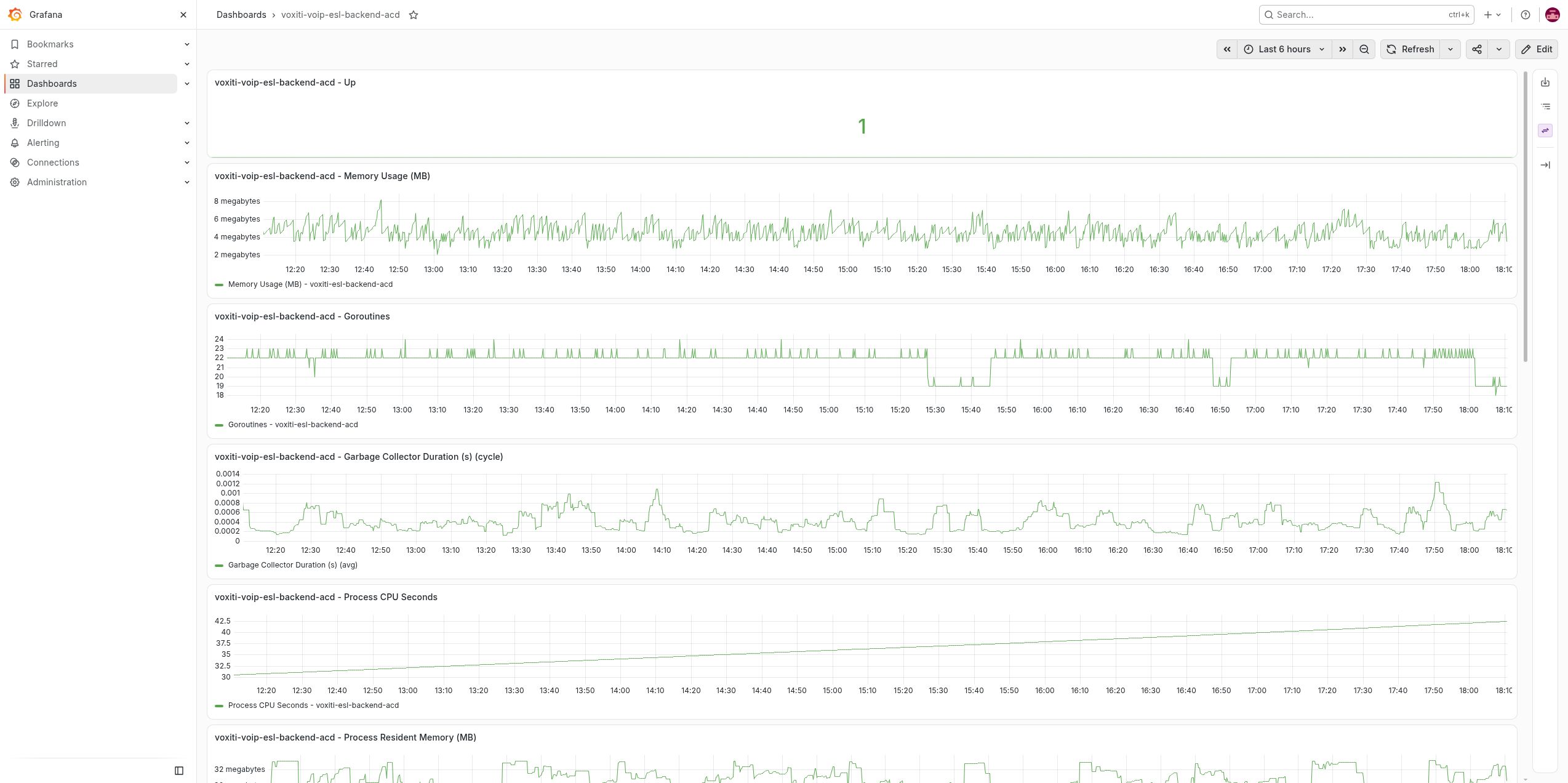Viewport: 1568px width, 783px height.
Task: Click the Dashboards grid icon
Action: click(x=15, y=84)
